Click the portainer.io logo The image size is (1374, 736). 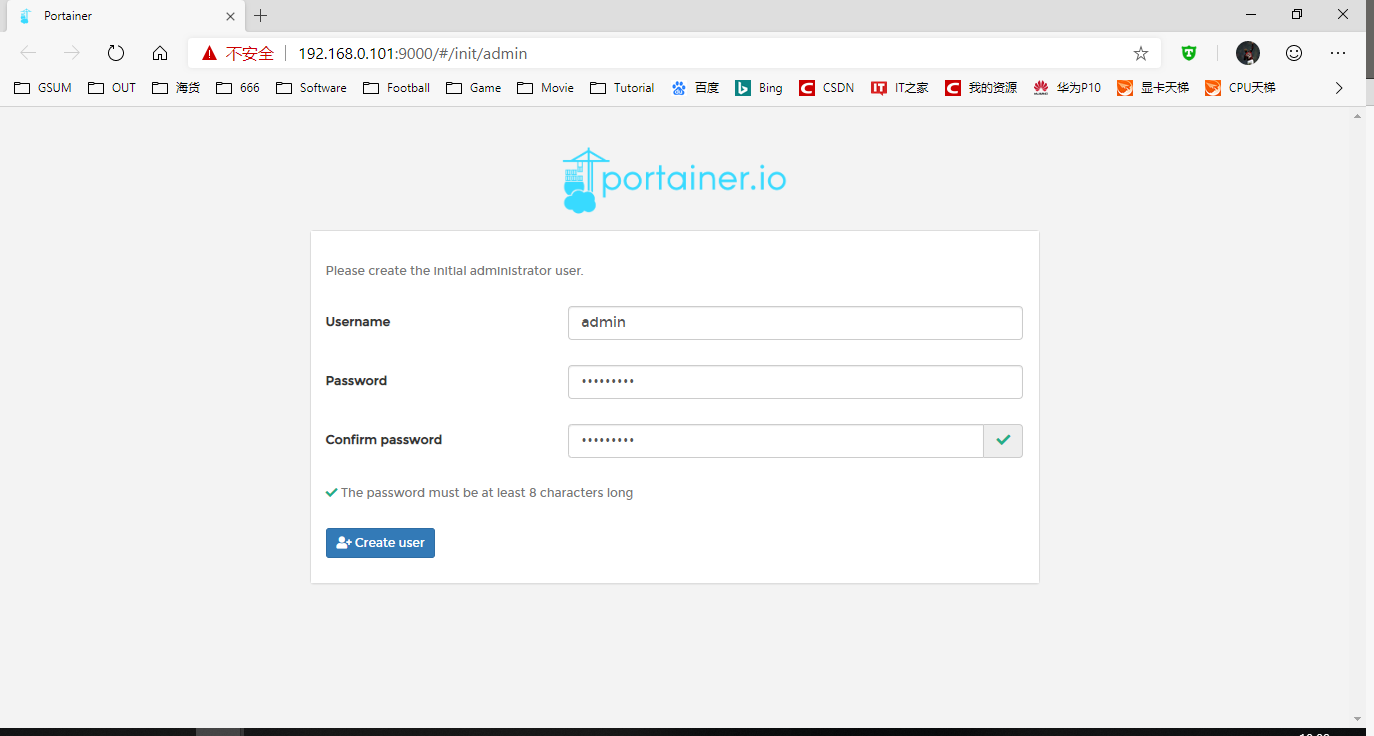[x=674, y=180]
